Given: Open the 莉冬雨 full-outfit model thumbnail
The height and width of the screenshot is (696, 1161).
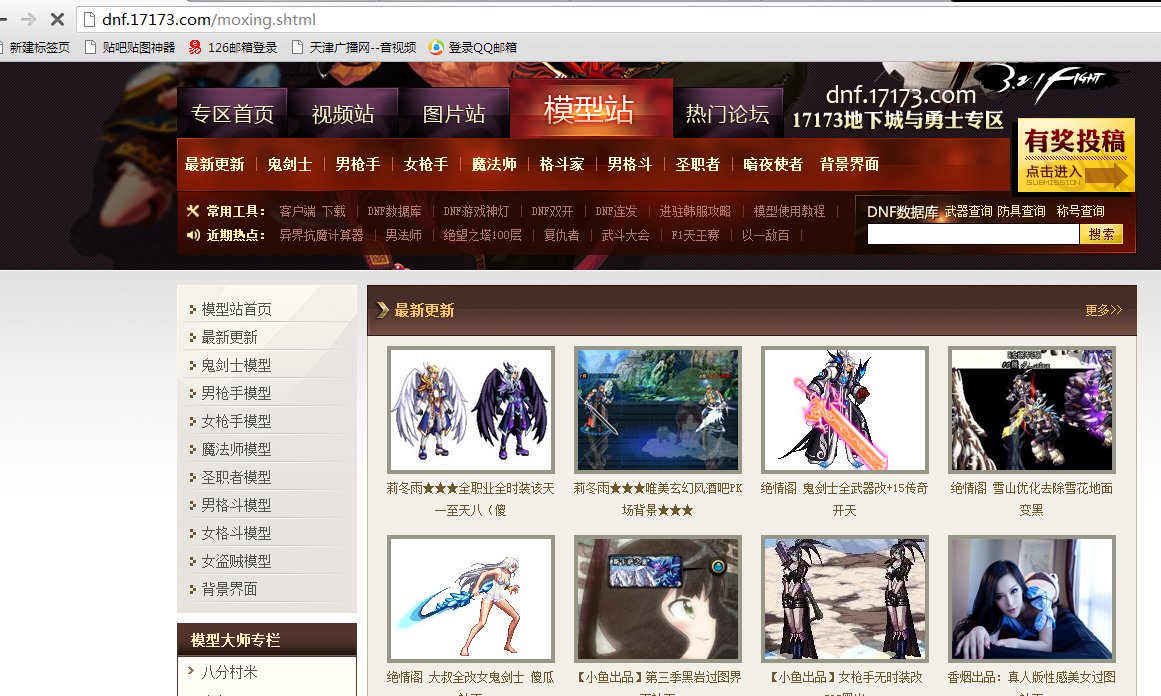Looking at the screenshot, I should [x=470, y=410].
